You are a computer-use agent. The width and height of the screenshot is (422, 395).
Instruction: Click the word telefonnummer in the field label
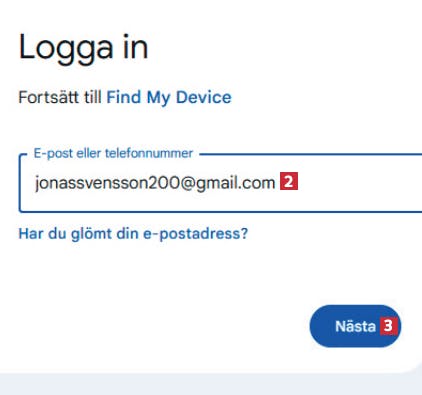point(149,153)
